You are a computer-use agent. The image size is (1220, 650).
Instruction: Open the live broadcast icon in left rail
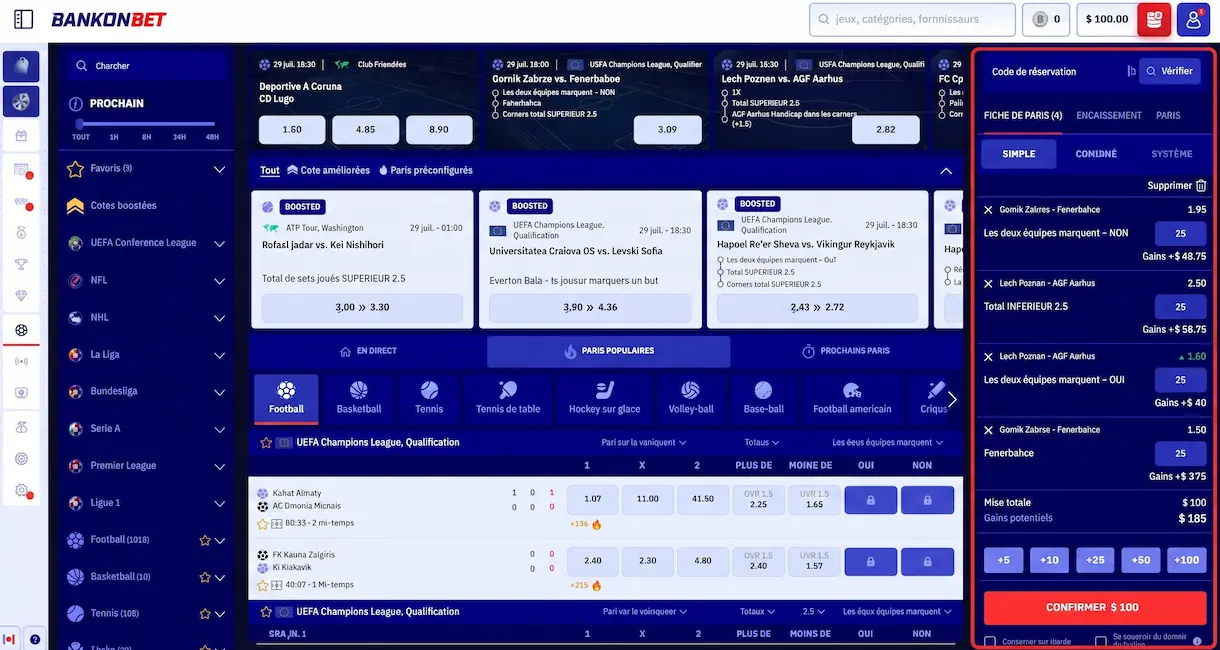(x=21, y=361)
